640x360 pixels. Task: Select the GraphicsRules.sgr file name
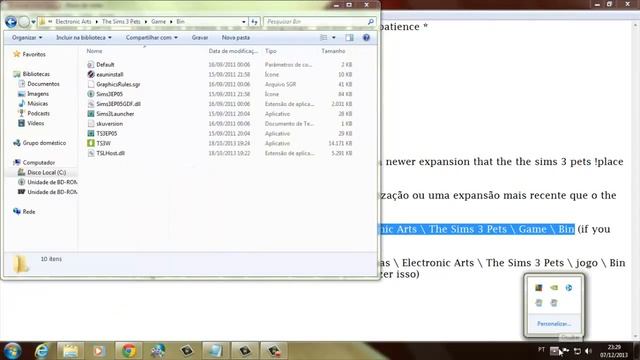pyautogui.click(x=118, y=84)
